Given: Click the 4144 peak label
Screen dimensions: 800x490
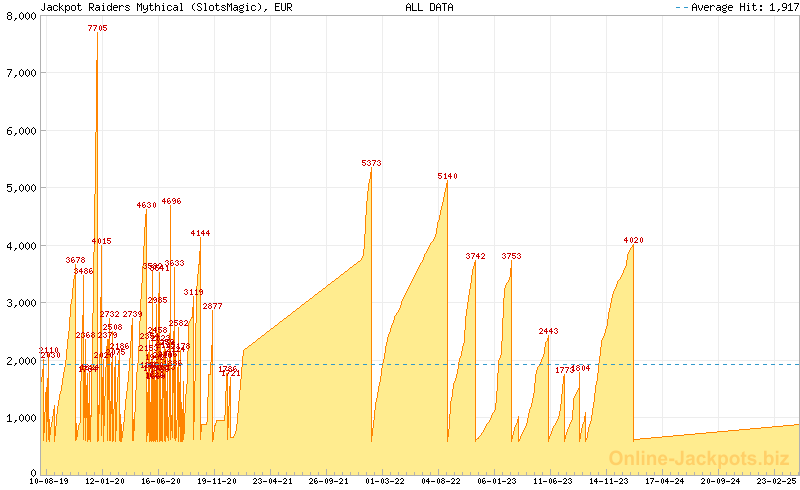Looking at the screenshot, I should tap(200, 233).
